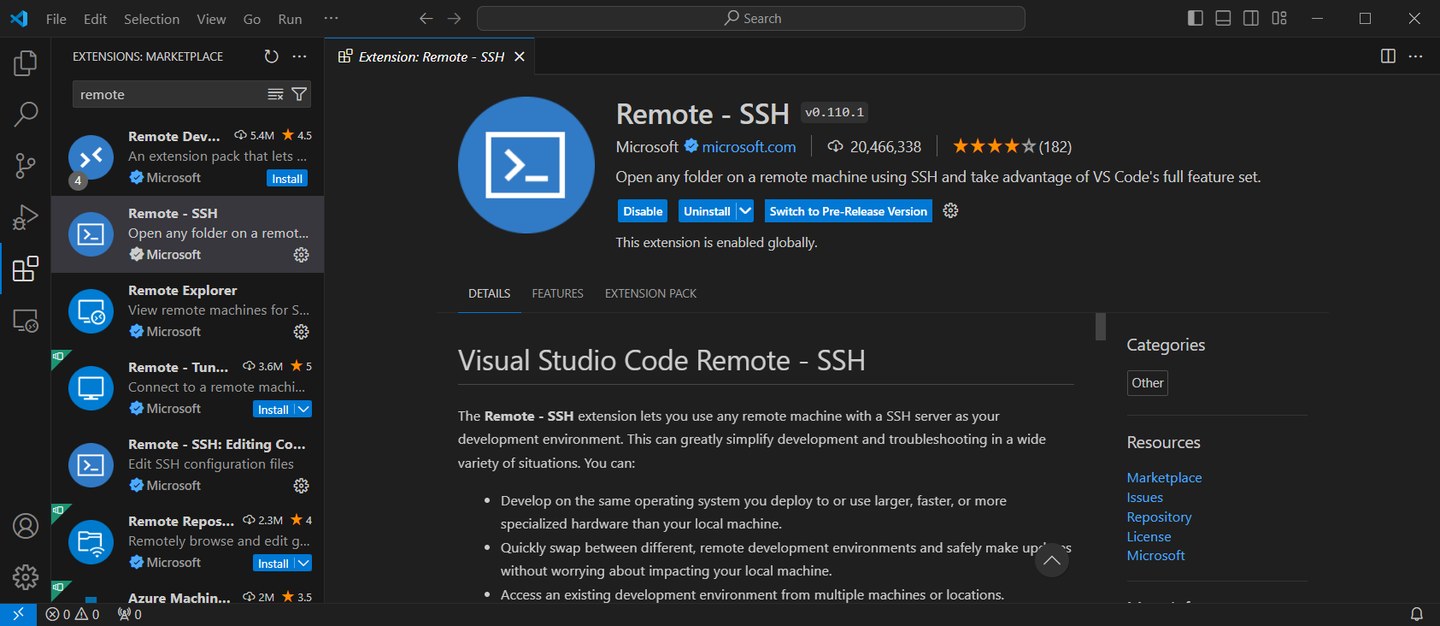Viewport: 1440px width, 626px height.
Task: Click the Remote indicator in the status bar
Action: (18, 613)
